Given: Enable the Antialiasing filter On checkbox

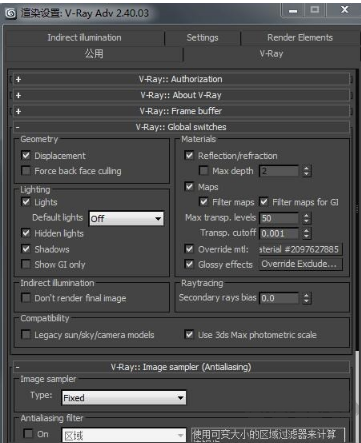Looking at the screenshot, I should point(28,434).
